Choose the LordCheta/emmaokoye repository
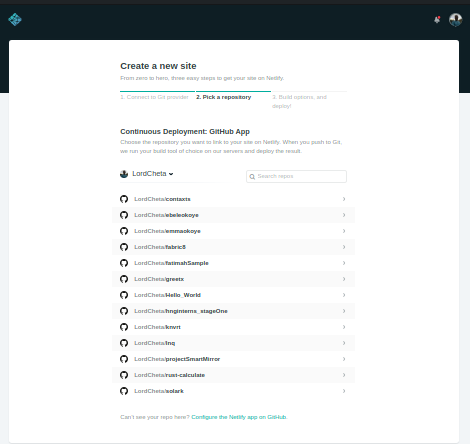The width and height of the screenshot is (470, 444). tap(233, 231)
